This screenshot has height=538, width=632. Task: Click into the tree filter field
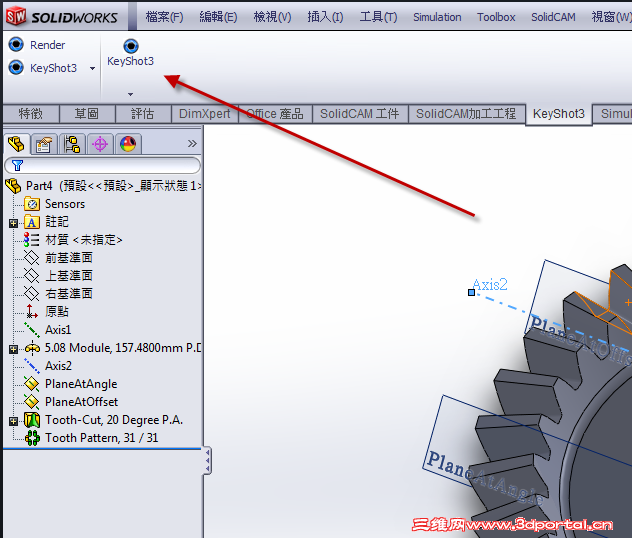click(102, 166)
